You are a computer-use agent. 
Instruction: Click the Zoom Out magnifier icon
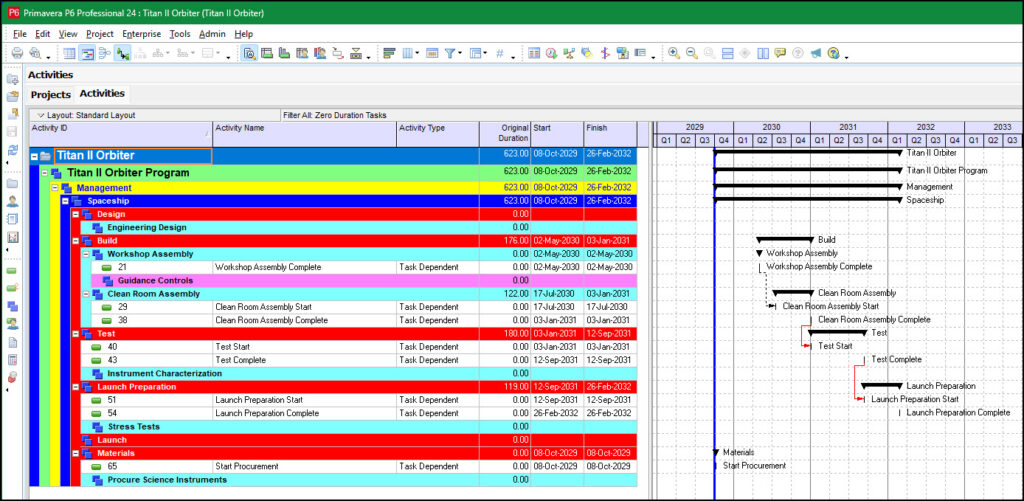[692, 54]
